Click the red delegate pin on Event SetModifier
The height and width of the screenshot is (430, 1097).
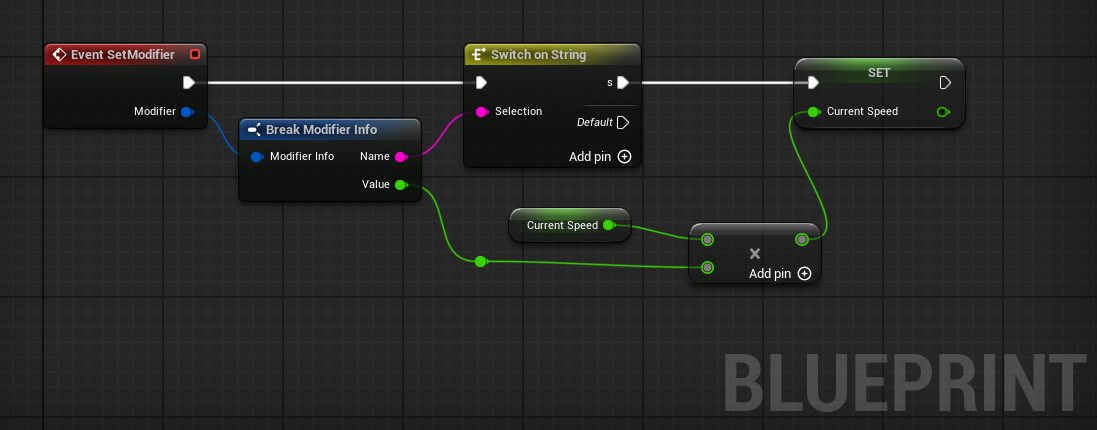195,54
